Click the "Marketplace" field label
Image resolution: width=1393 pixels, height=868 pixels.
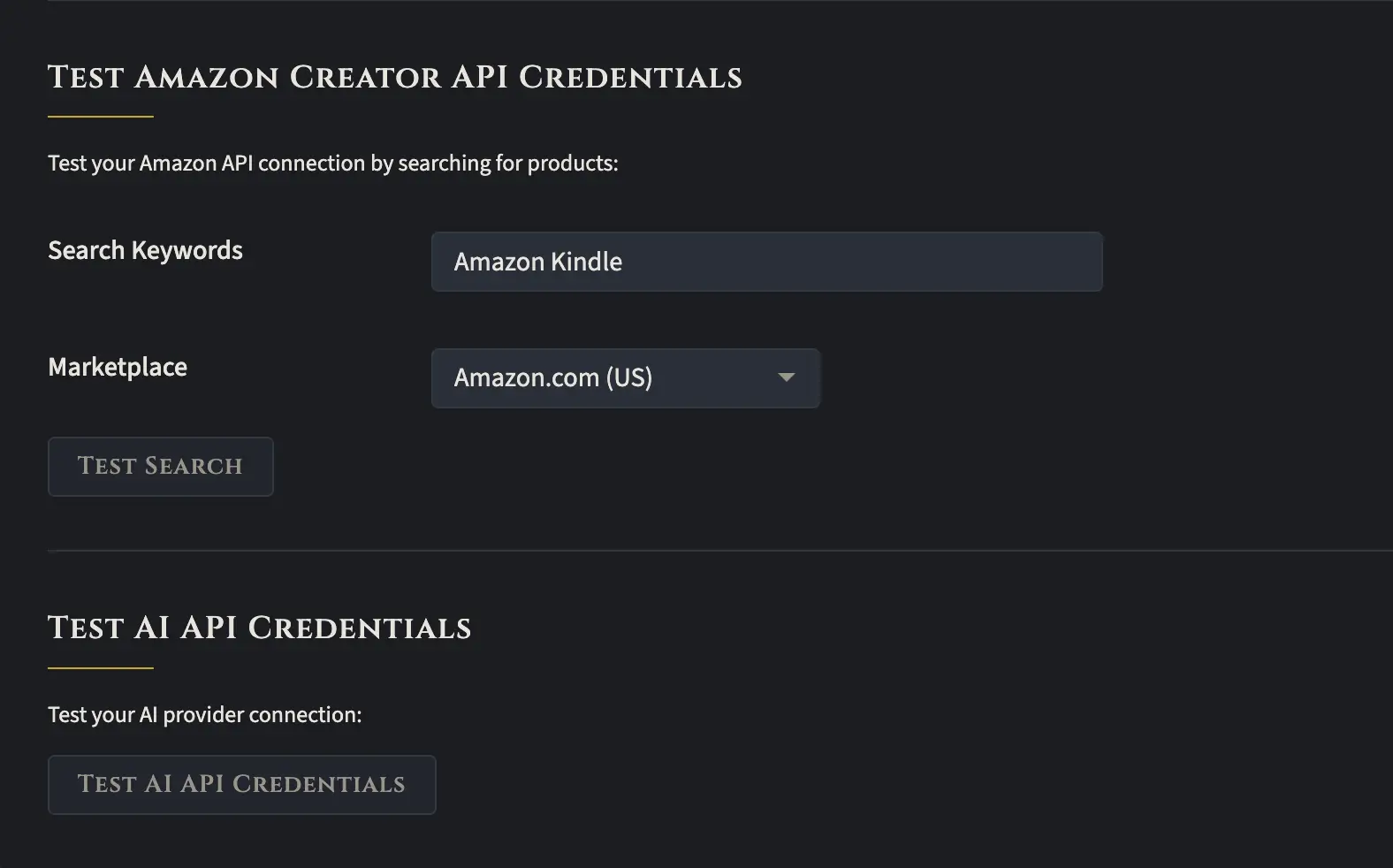(x=118, y=367)
